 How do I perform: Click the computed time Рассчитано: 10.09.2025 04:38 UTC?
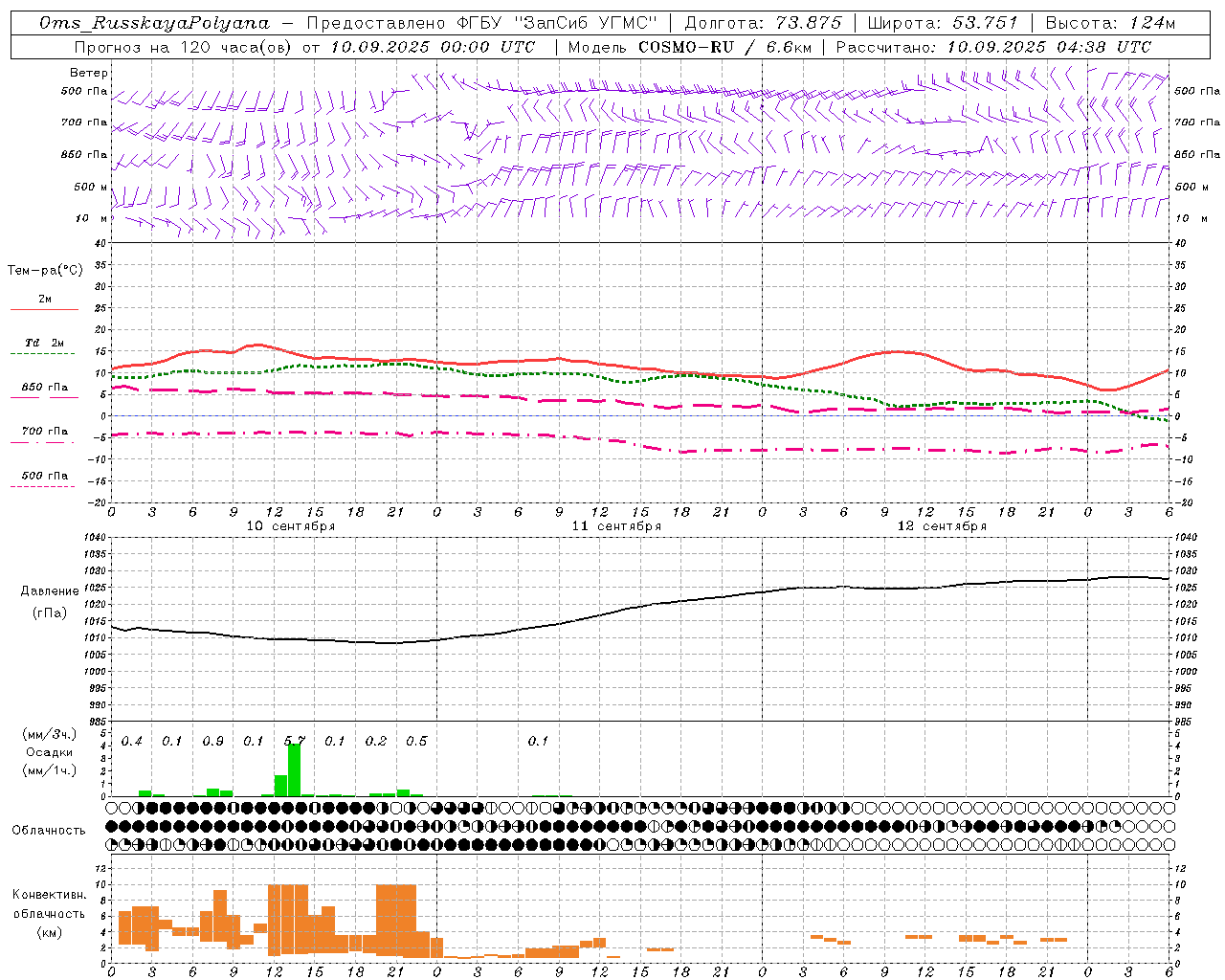pyautogui.click(x=993, y=47)
